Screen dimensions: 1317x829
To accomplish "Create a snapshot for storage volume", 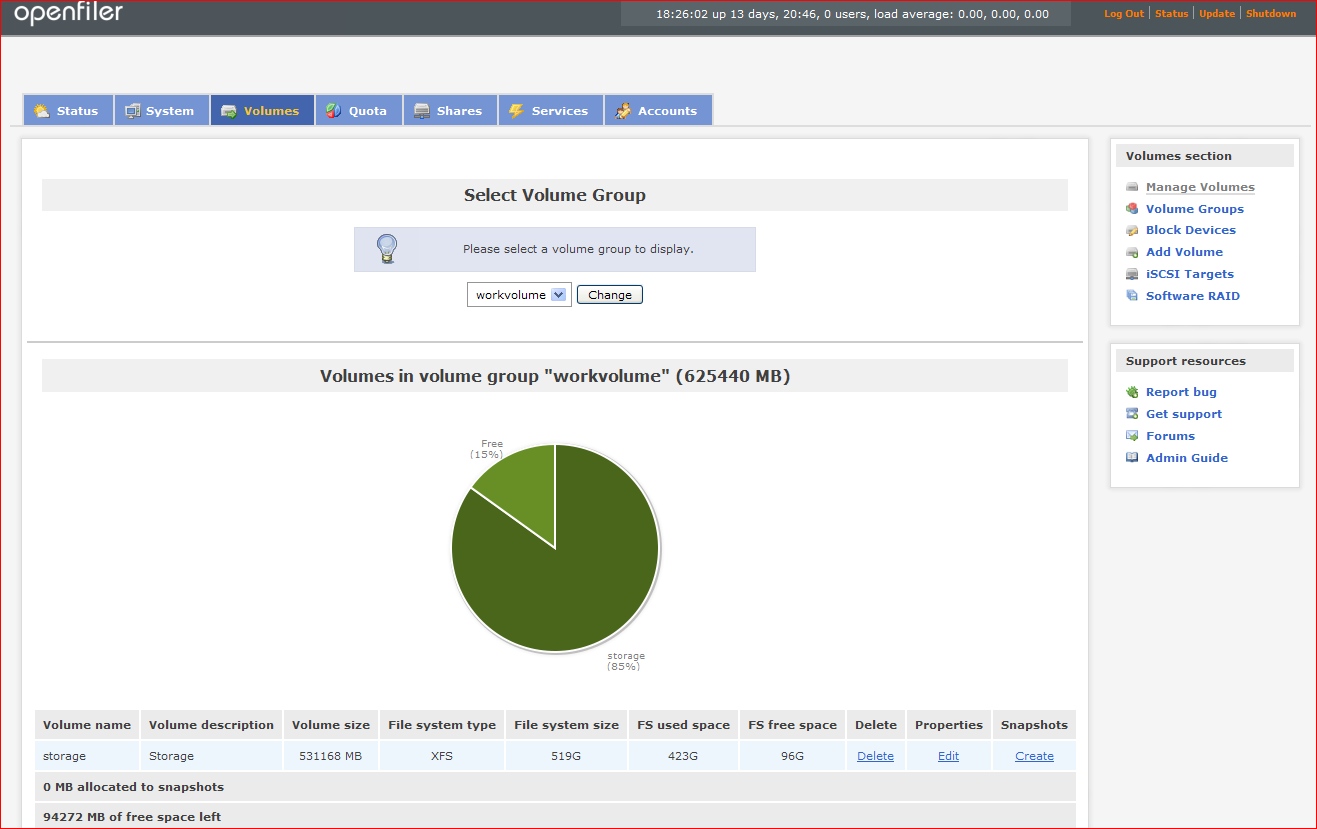I will pyautogui.click(x=1034, y=756).
